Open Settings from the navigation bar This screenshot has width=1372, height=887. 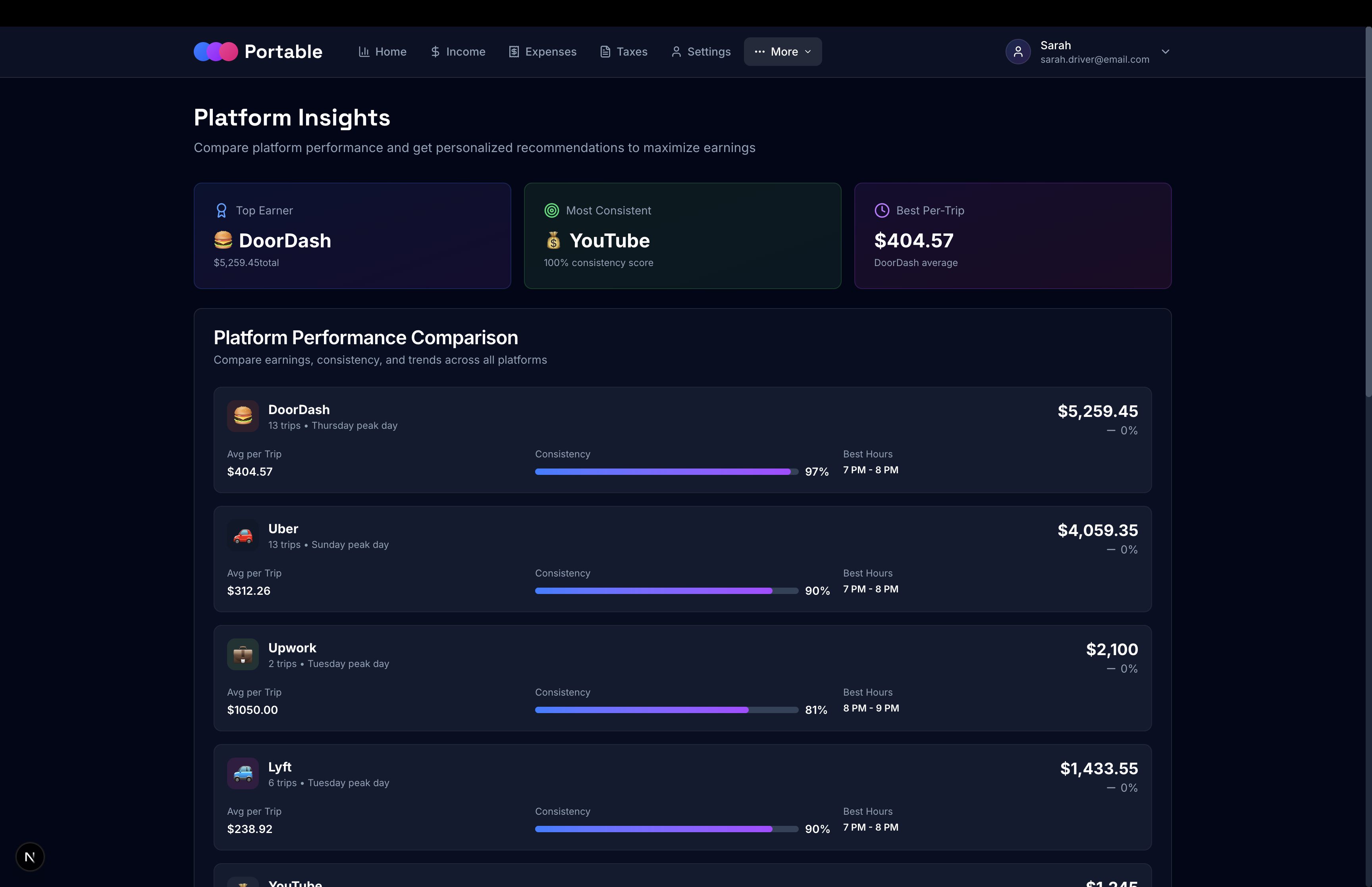tap(701, 52)
